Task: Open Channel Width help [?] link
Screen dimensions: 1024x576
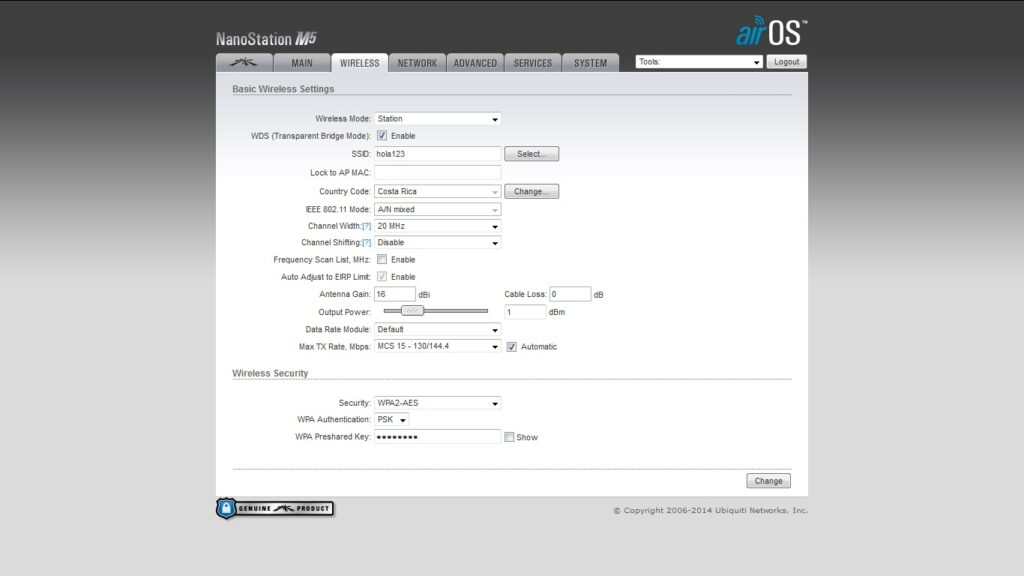Action: click(x=366, y=226)
